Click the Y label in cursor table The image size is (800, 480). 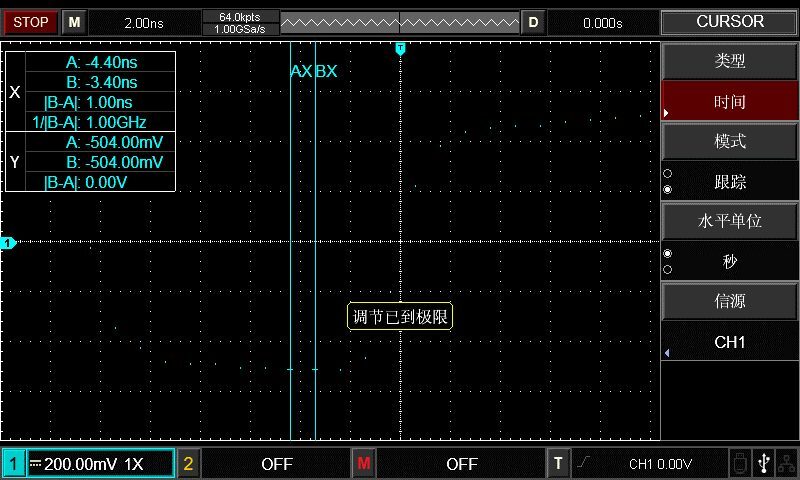click(15, 162)
